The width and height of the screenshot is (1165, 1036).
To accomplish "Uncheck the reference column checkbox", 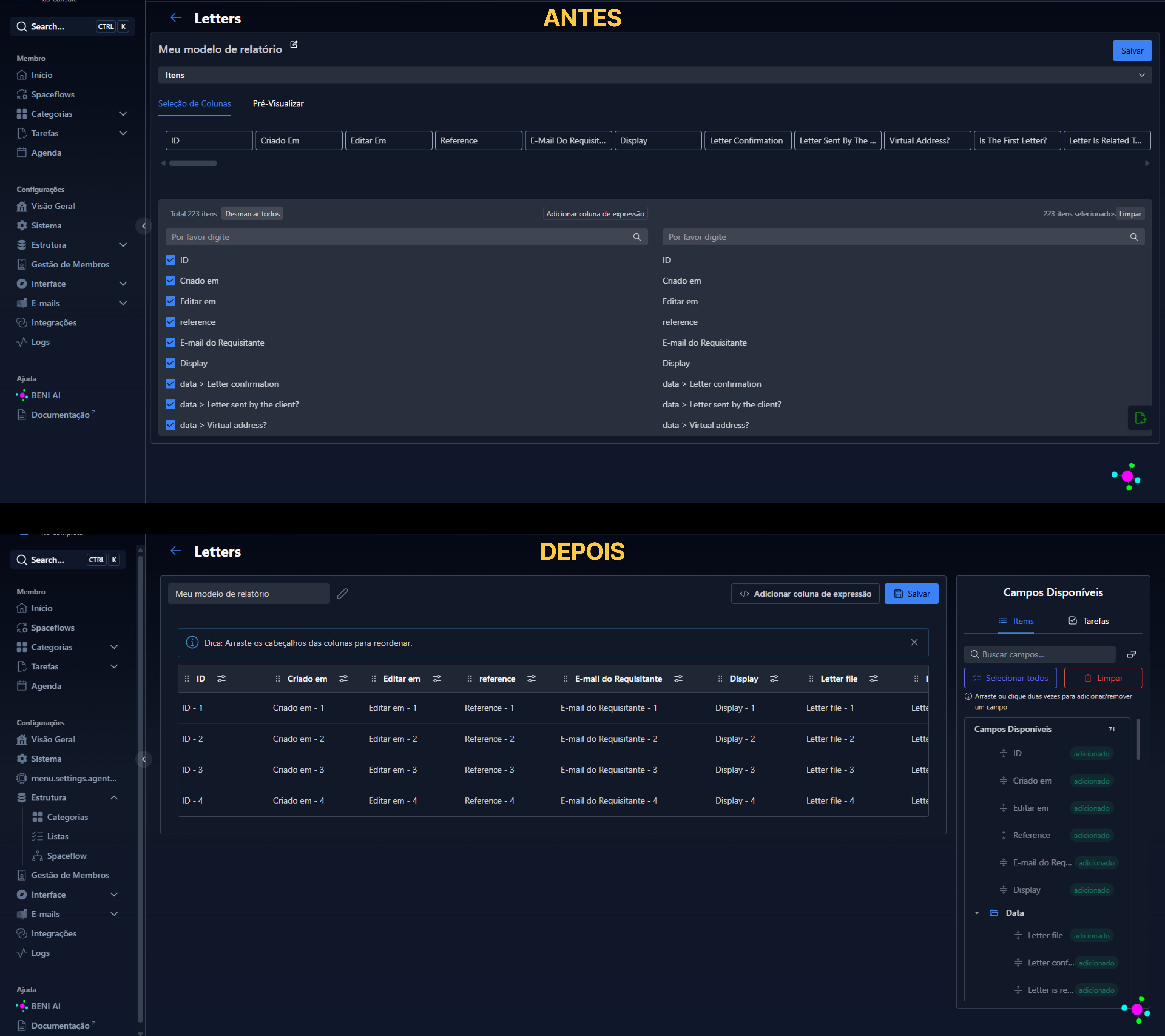I will [x=170, y=322].
